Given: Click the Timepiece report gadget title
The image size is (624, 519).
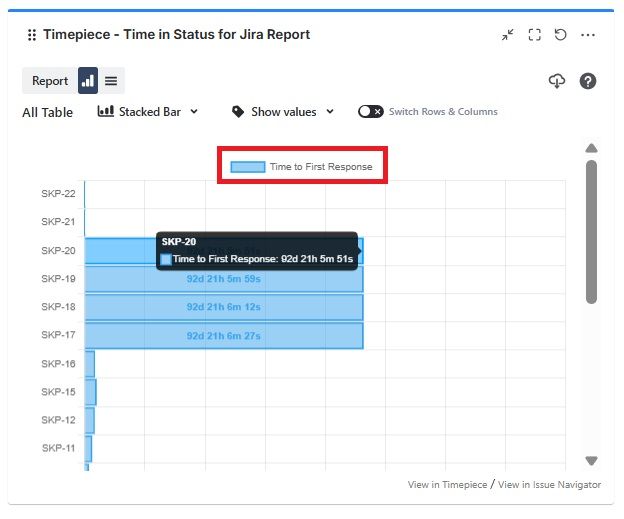Looking at the screenshot, I should (176, 35).
